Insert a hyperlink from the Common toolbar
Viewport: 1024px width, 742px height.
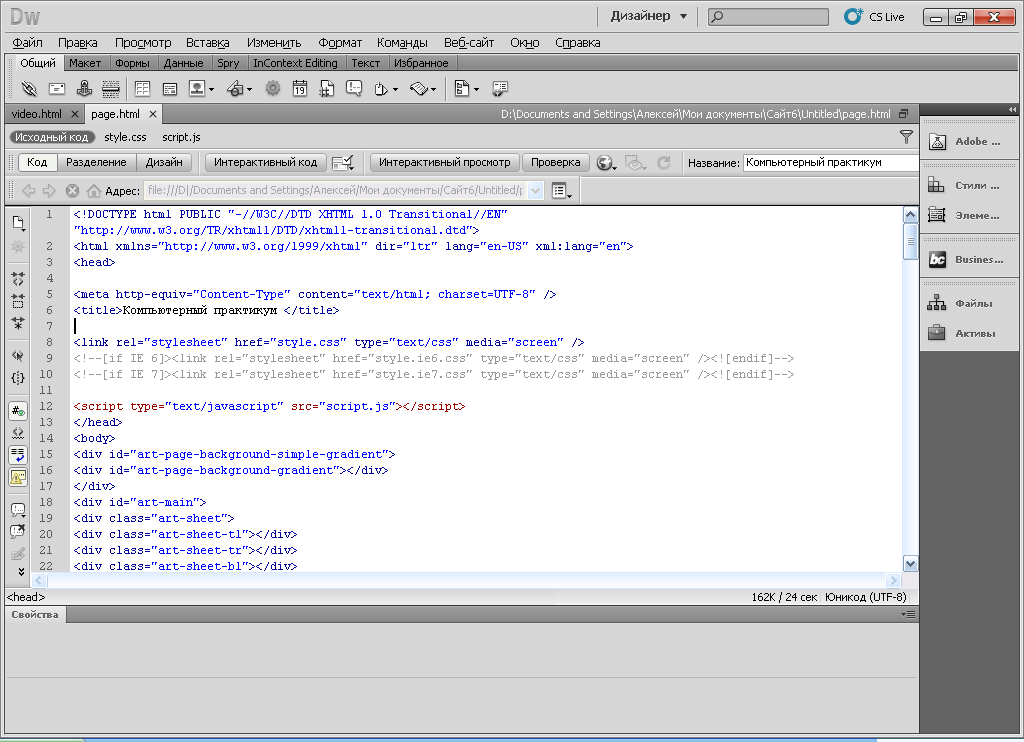[x=29, y=89]
